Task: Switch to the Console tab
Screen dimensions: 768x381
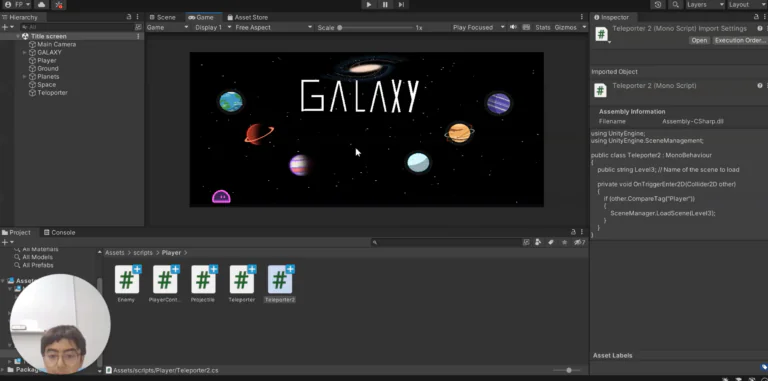Action: point(59,233)
